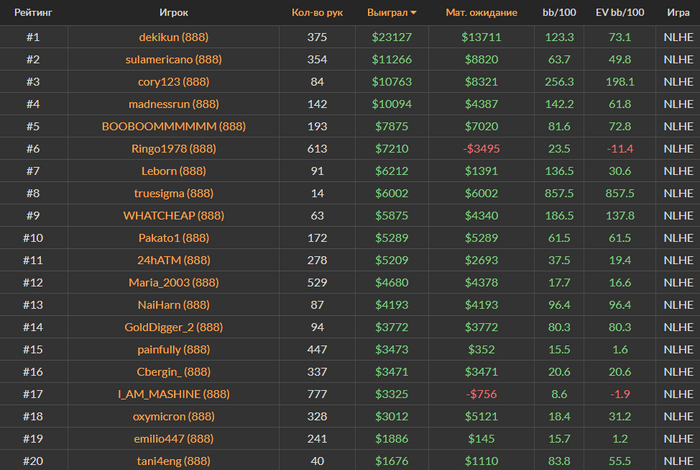
Task: Click the Игра column header
Action: tap(678, 12)
